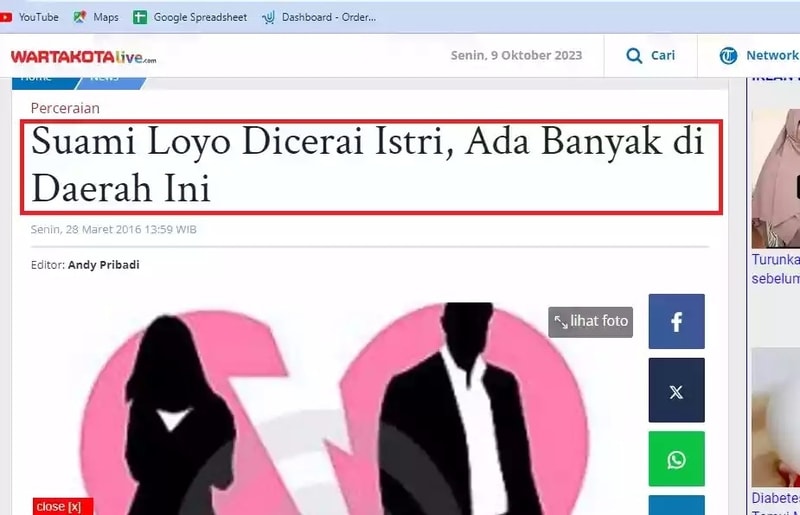Click the headline Suami Loyo Dicerai Istri
Image resolution: width=800 pixels, height=515 pixels.
click(x=367, y=164)
